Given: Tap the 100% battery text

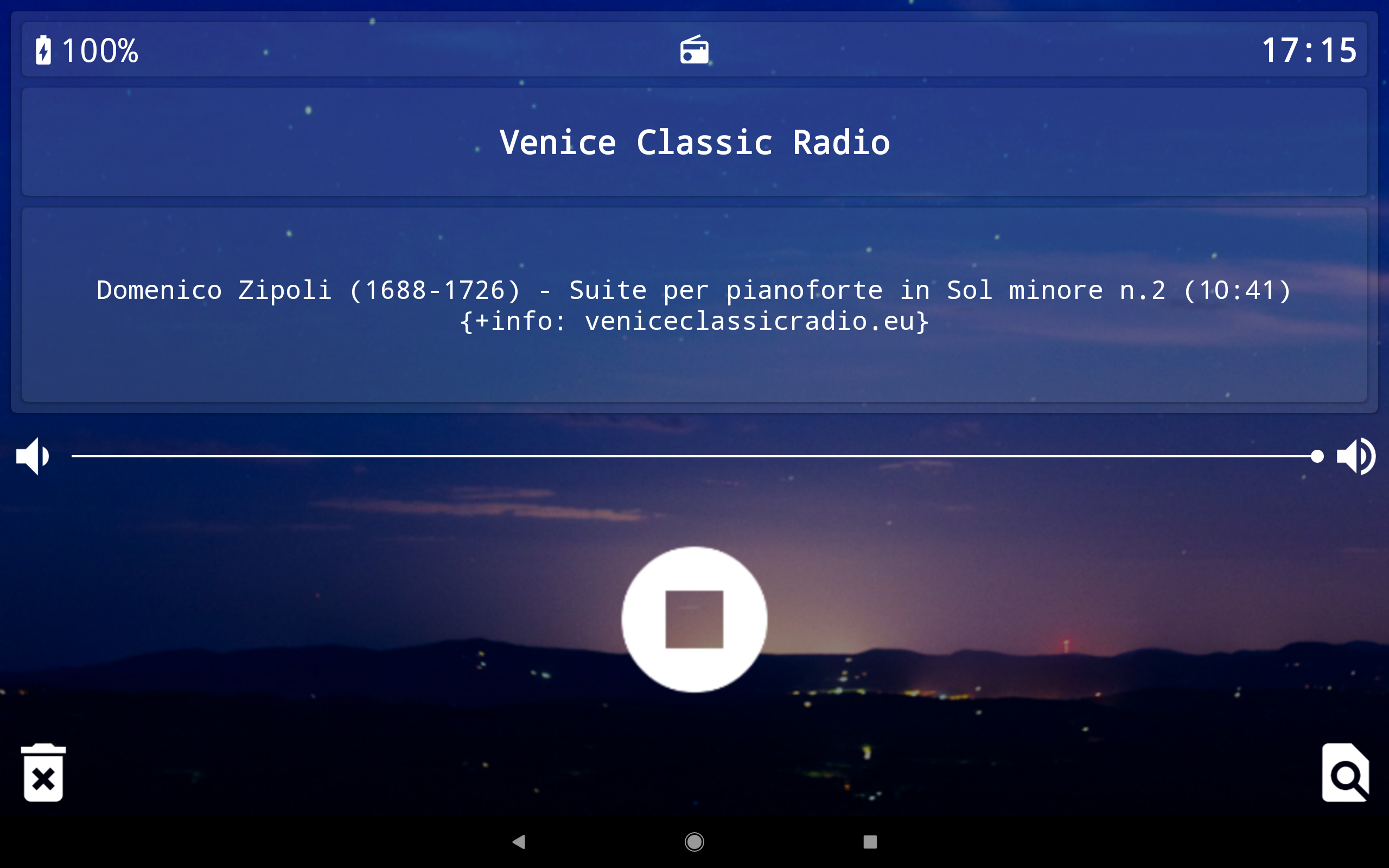Looking at the screenshot, I should [x=100, y=50].
